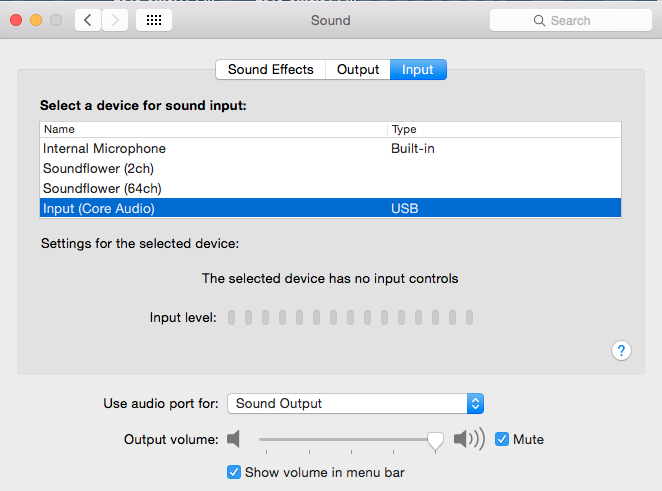Switch to the Output tab

[x=357, y=69]
